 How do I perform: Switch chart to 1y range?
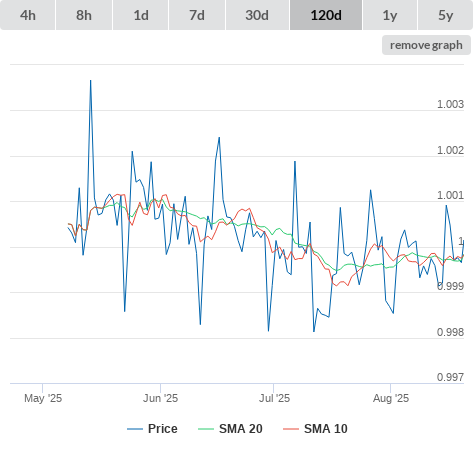coord(390,15)
